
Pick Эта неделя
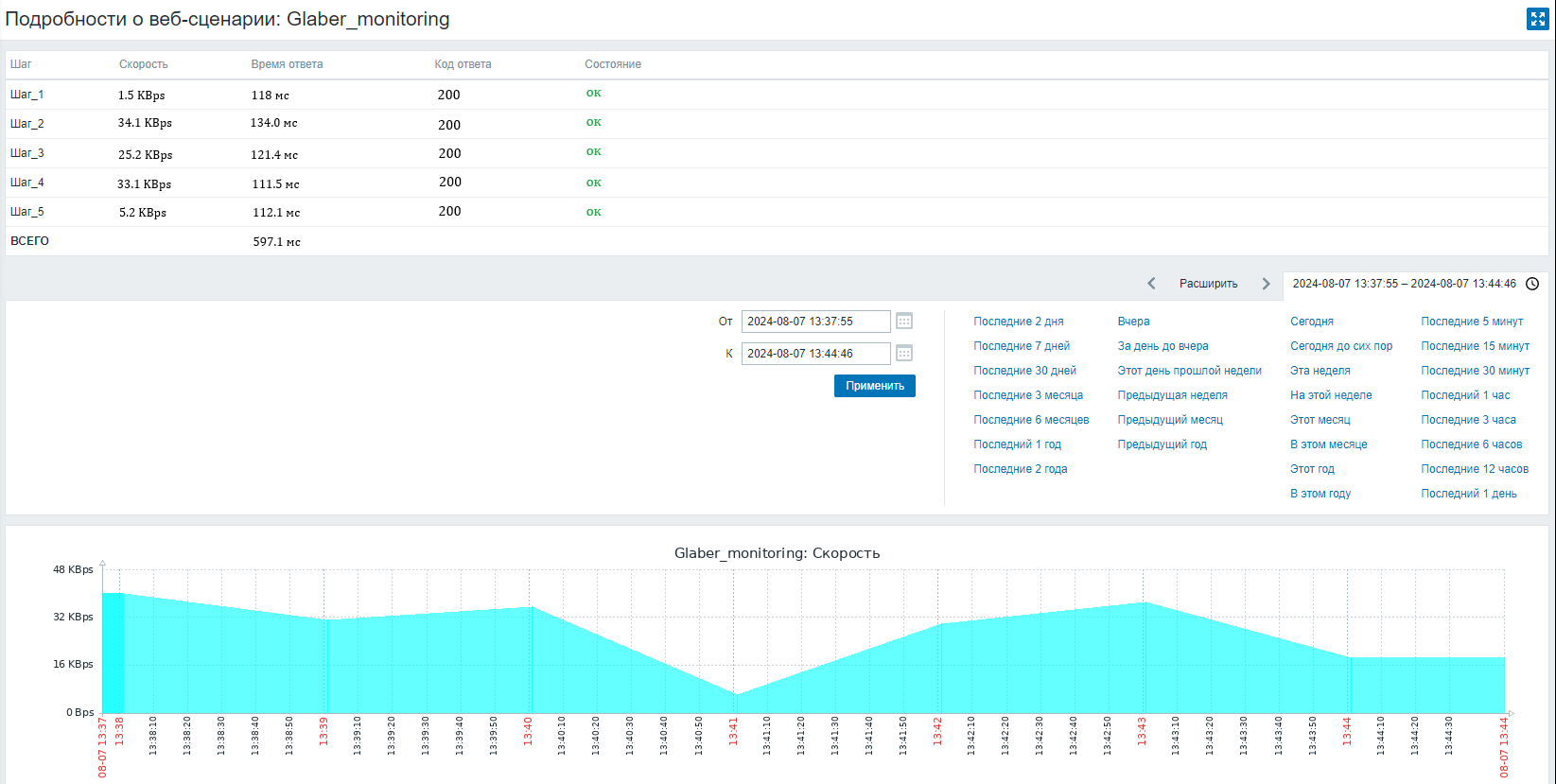click(1320, 371)
